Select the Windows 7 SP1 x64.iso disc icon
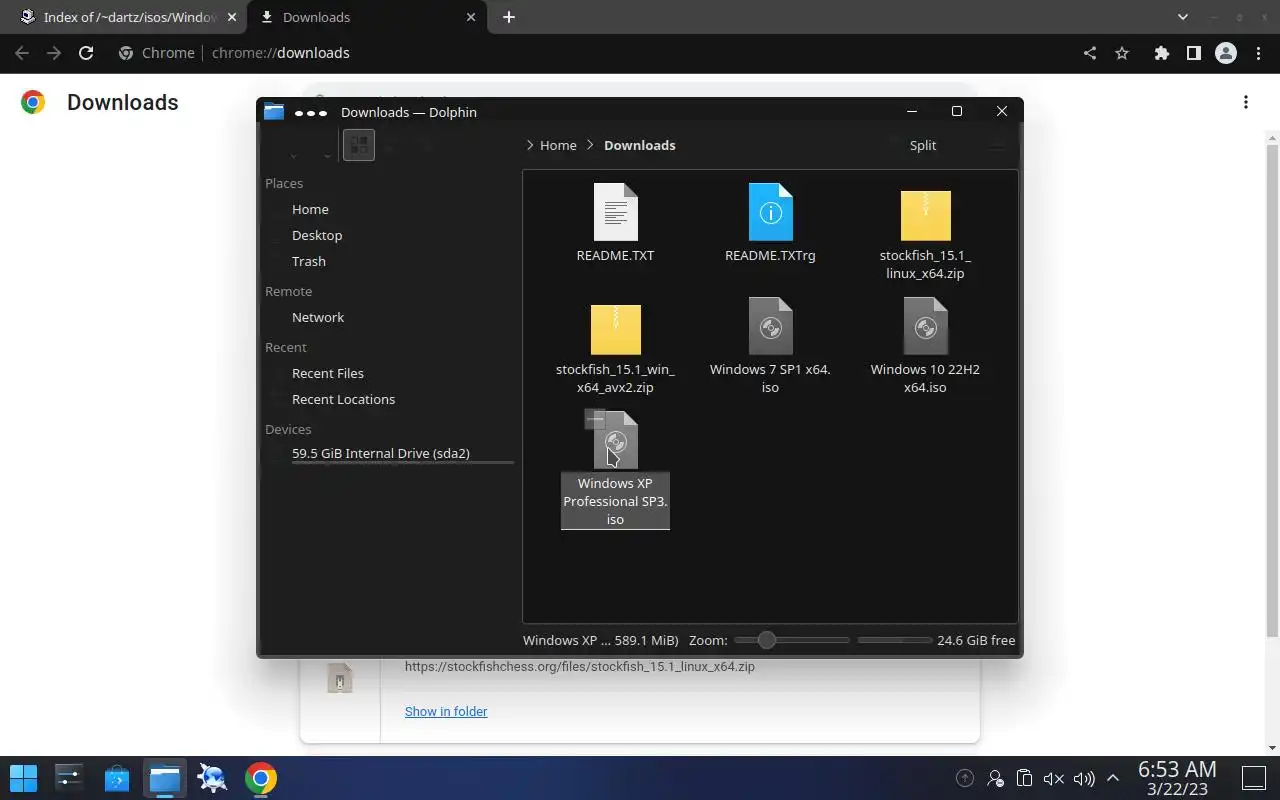 770,326
